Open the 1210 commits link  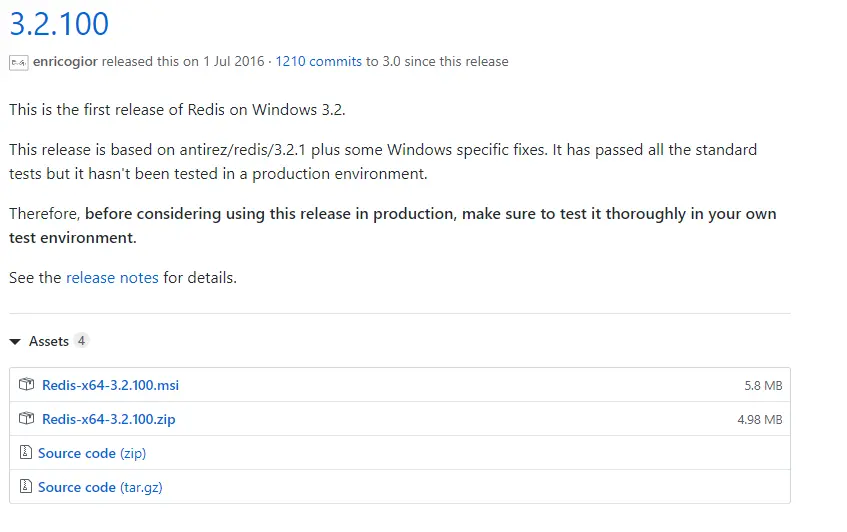click(x=318, y=62)
